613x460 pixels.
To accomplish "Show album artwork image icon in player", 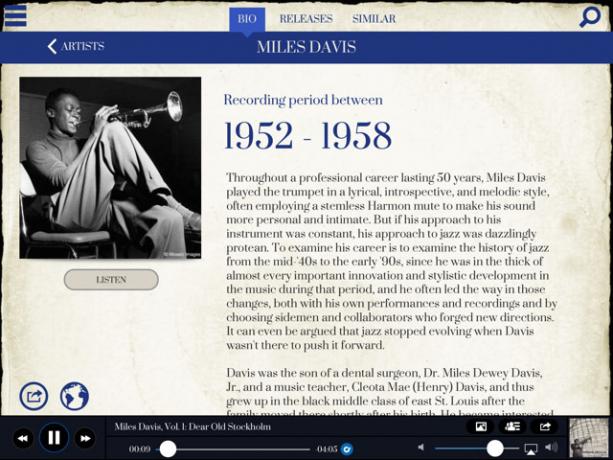I will point(480,426).
